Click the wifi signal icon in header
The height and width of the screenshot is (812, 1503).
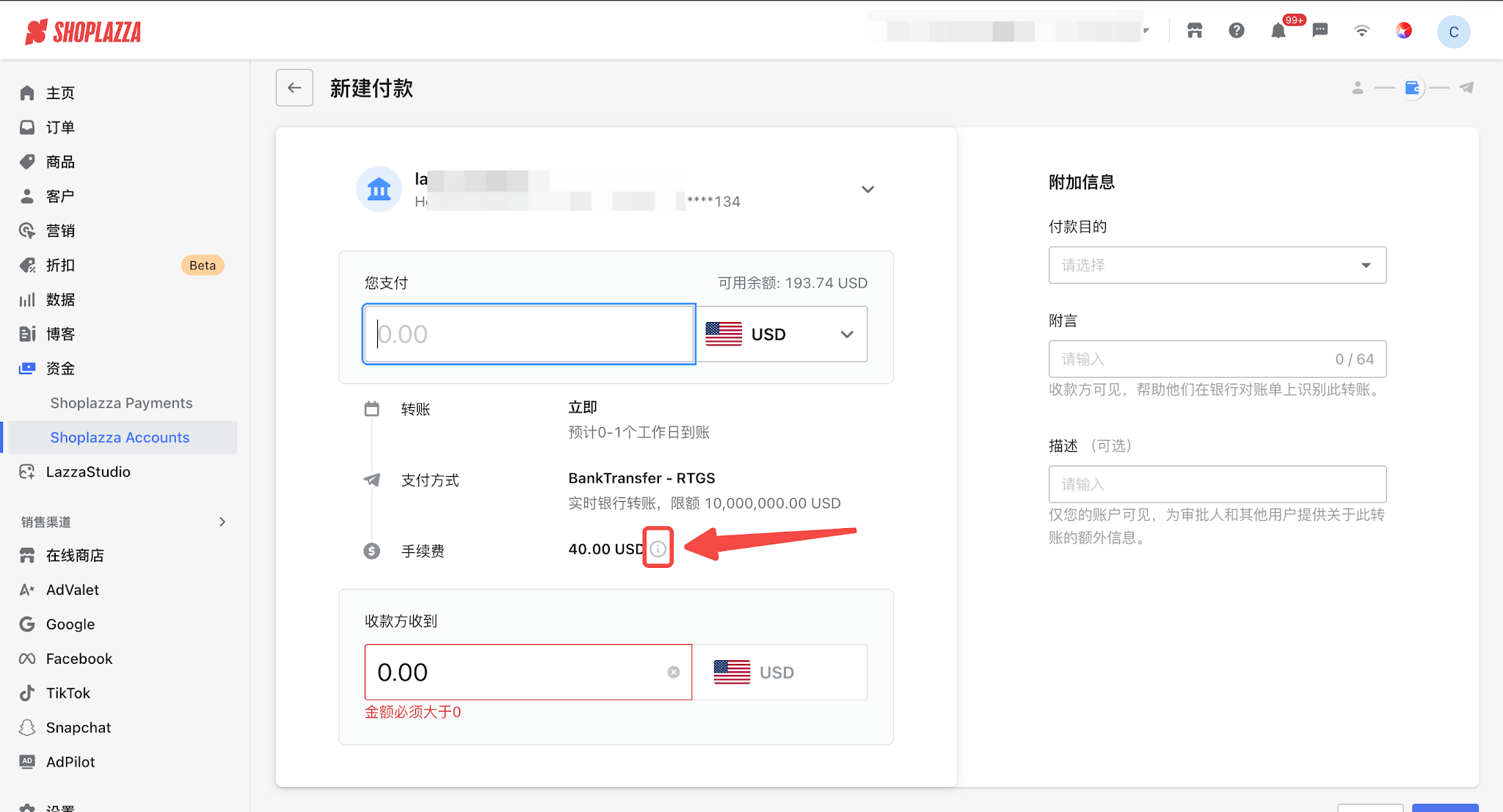[1362, 30]
